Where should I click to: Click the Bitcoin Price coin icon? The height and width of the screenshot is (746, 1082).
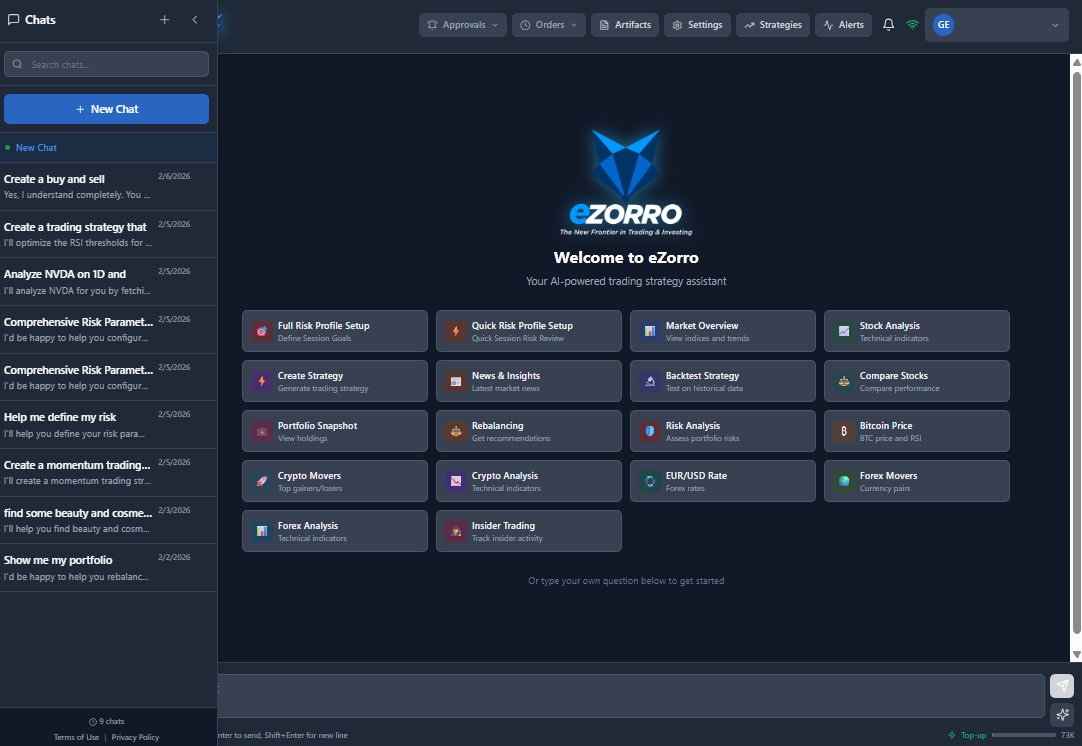coord(843,431)
